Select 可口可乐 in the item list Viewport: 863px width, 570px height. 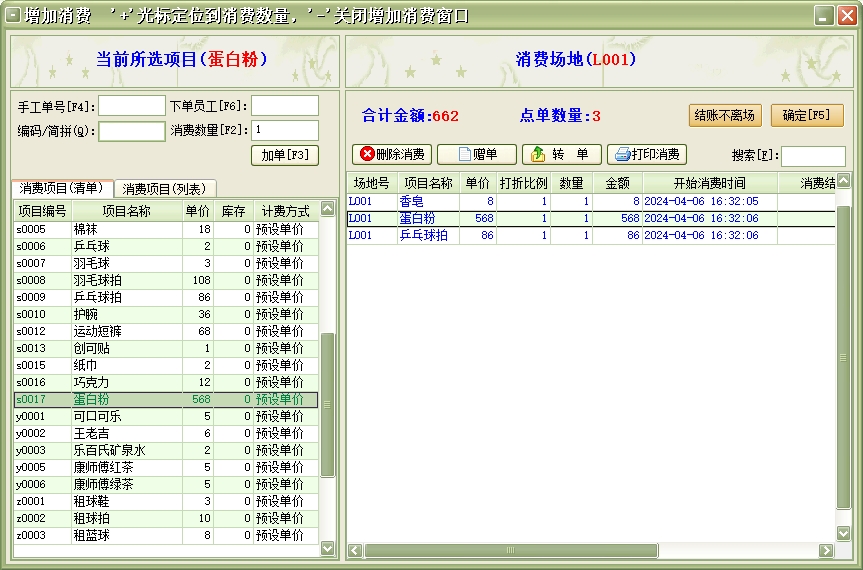97,416
